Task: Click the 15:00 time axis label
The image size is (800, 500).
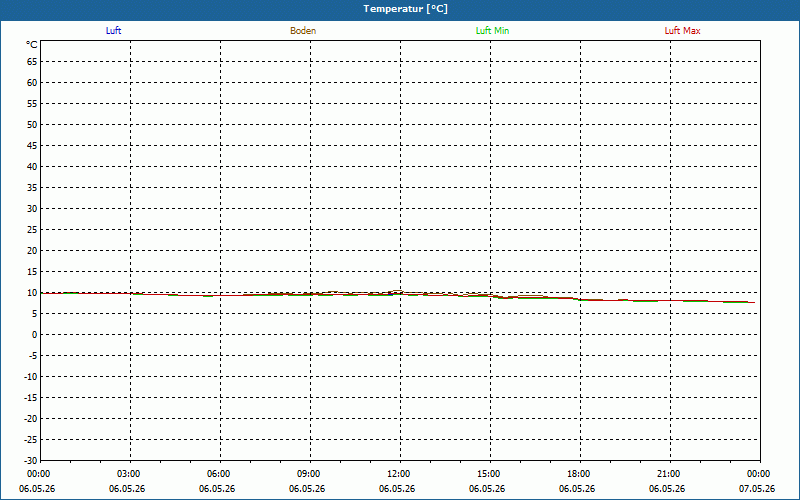Action: [488, 474]
